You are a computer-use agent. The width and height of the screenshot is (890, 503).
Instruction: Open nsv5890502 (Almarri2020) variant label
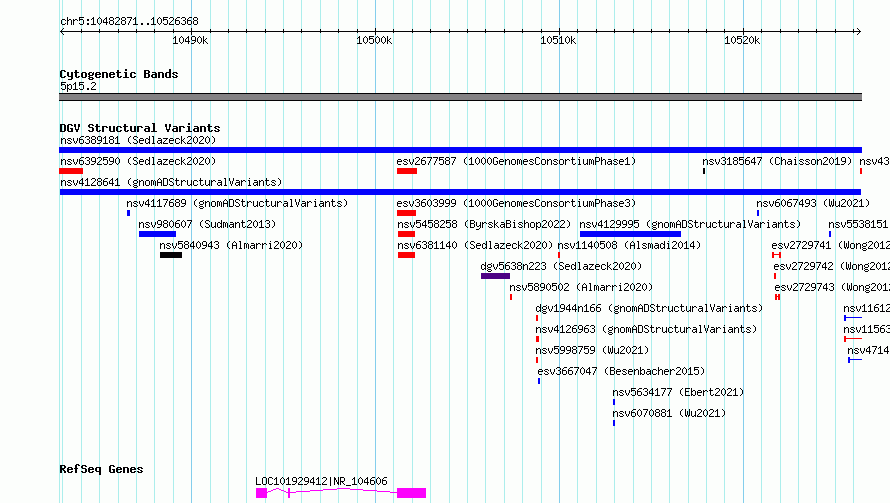[x=581, y=287]
